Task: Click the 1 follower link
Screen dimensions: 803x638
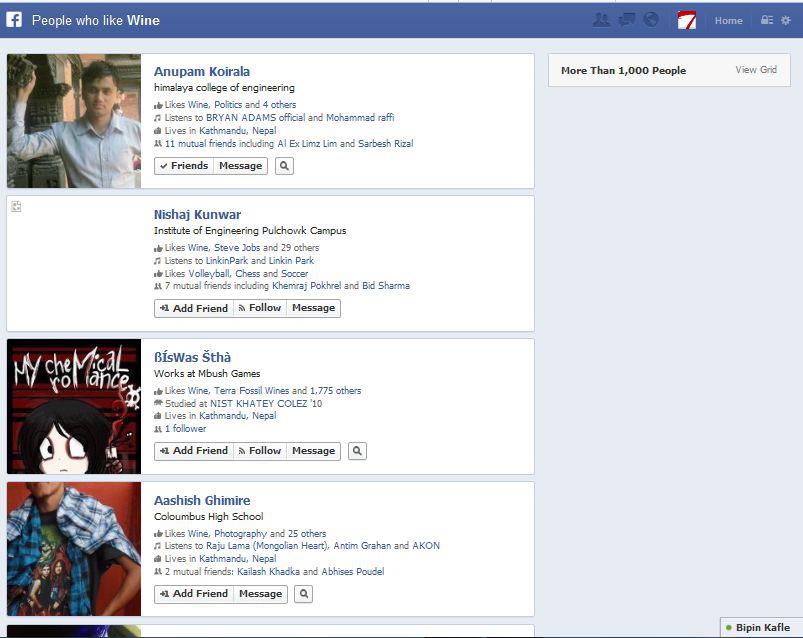Action: tap(185, 429)
